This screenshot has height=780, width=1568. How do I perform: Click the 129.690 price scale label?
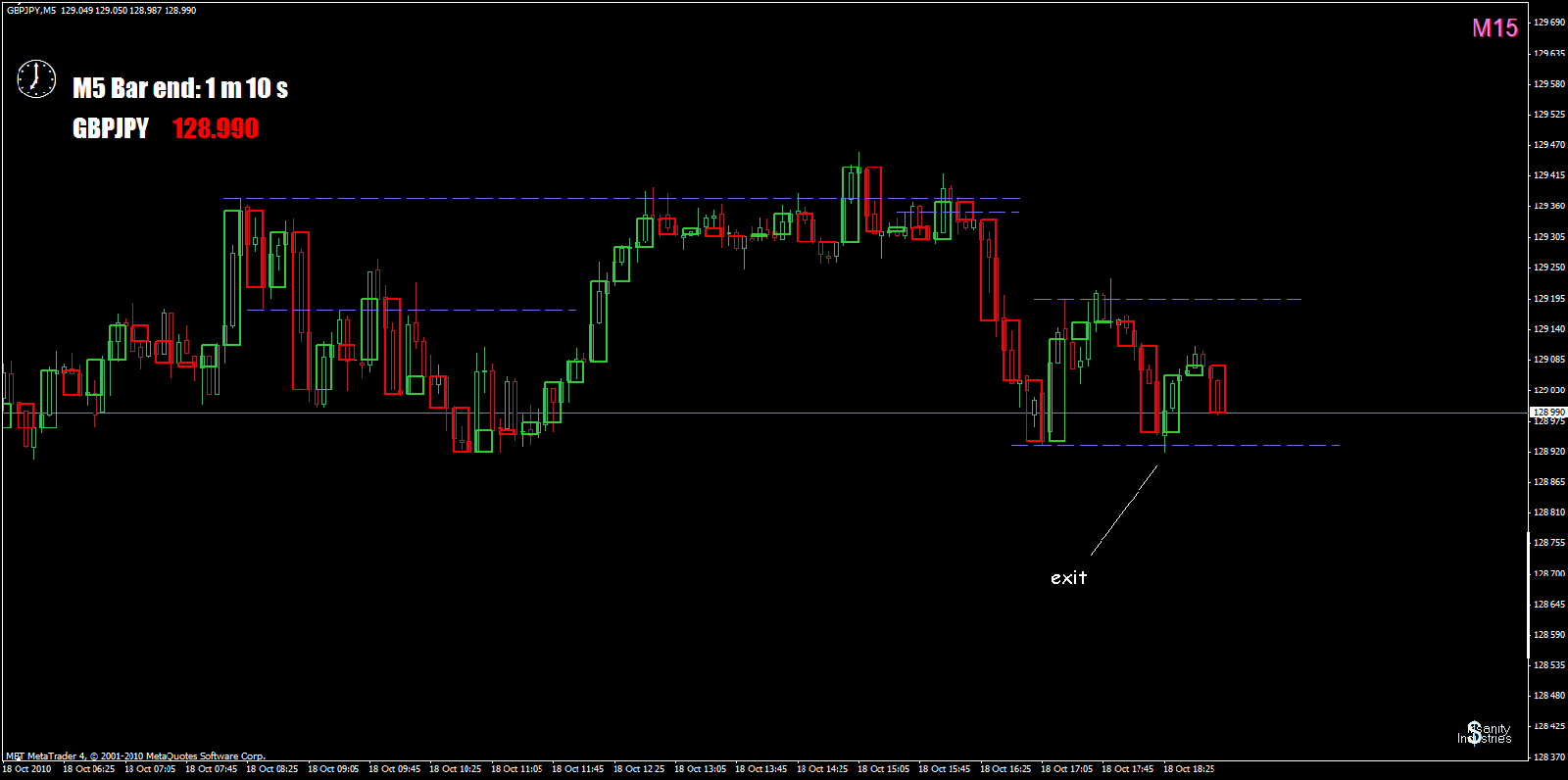click(1548, 23)
